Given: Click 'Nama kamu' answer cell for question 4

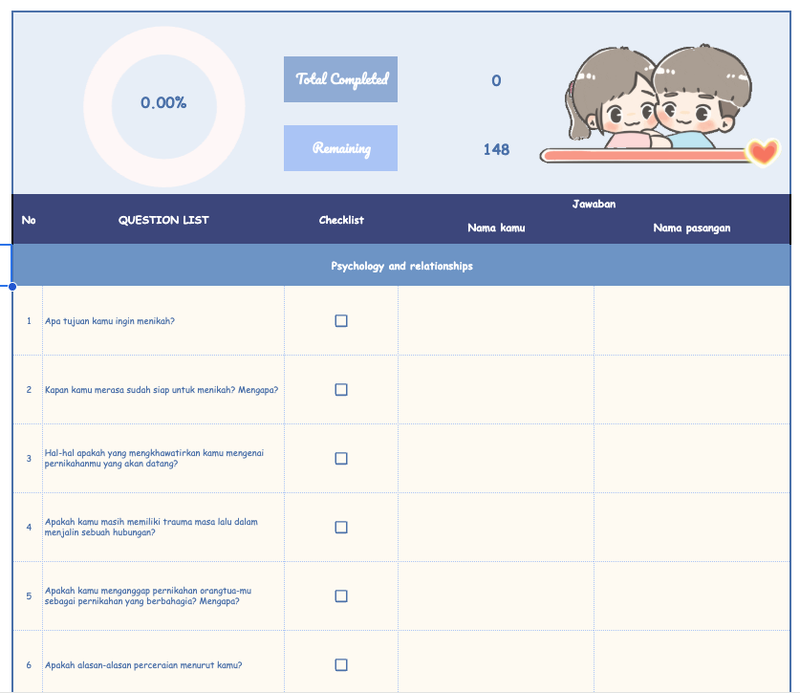Looking at the screenshot, I should pyautogui.click(x=496, y=527).
